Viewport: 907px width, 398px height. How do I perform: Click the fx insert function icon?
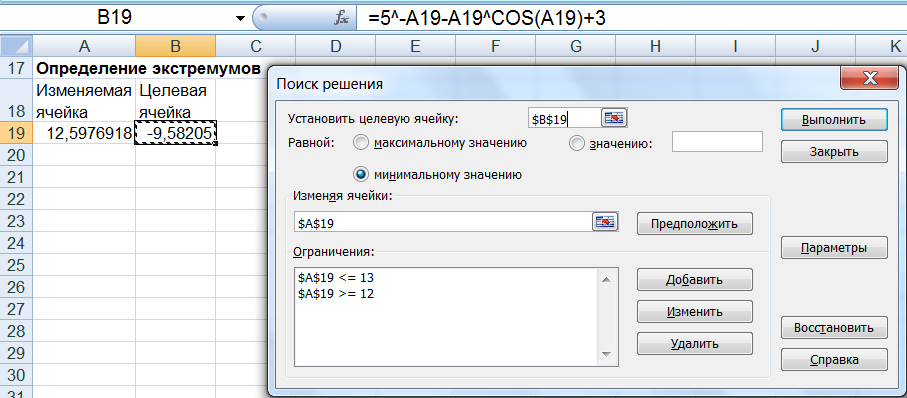341,19
